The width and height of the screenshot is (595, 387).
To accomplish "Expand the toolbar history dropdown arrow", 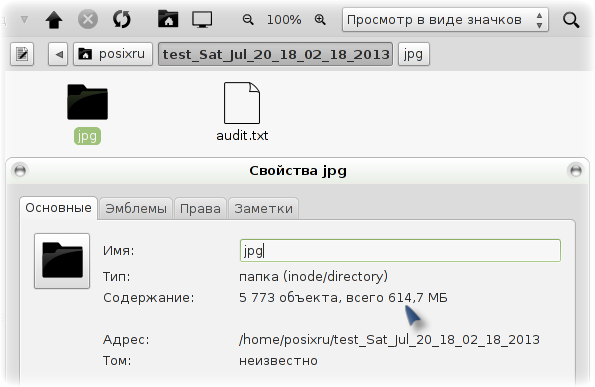I will (x=24, y=19).
